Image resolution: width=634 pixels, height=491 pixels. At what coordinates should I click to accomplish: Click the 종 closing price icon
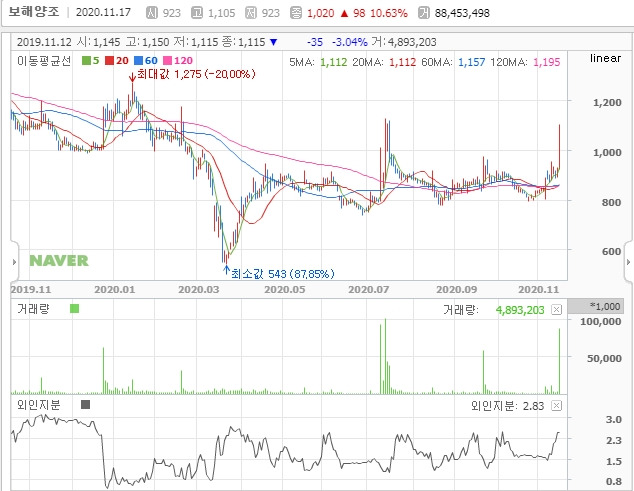tap(296, 13)
